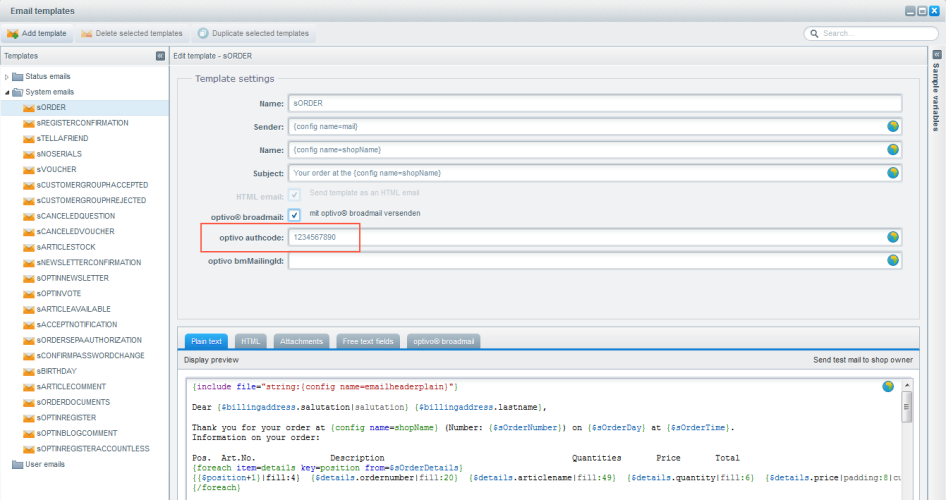The height and width of the screenshot is (500, 946).
Task: Click the editor scrollbar up arrow
Action: pyautogui.click(x=907, y=385)
